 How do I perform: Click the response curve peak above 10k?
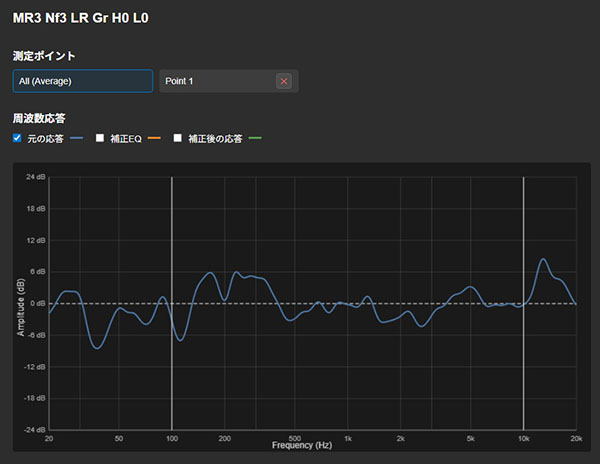543,259
